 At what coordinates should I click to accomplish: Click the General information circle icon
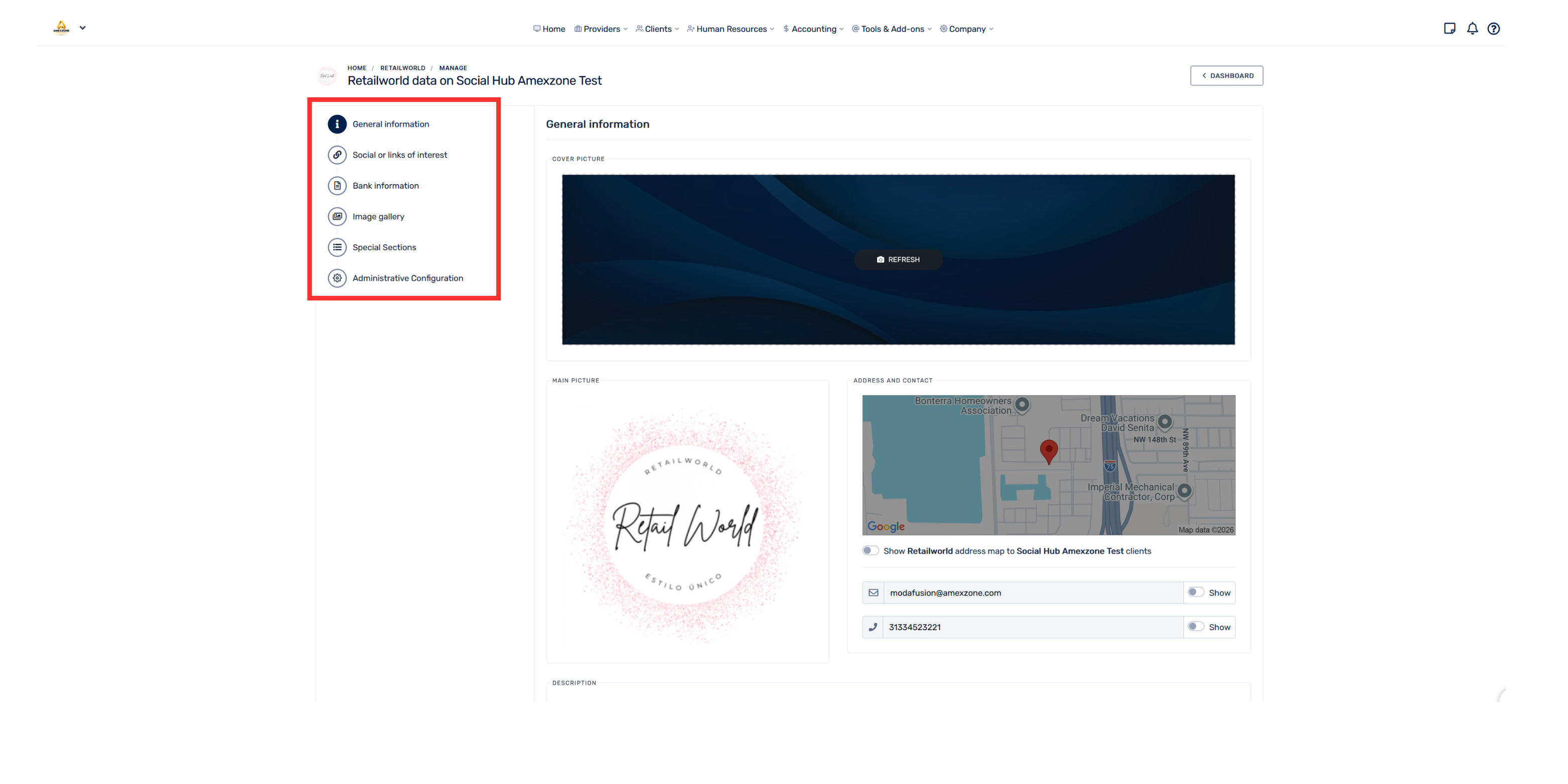(x=337, y=123)
